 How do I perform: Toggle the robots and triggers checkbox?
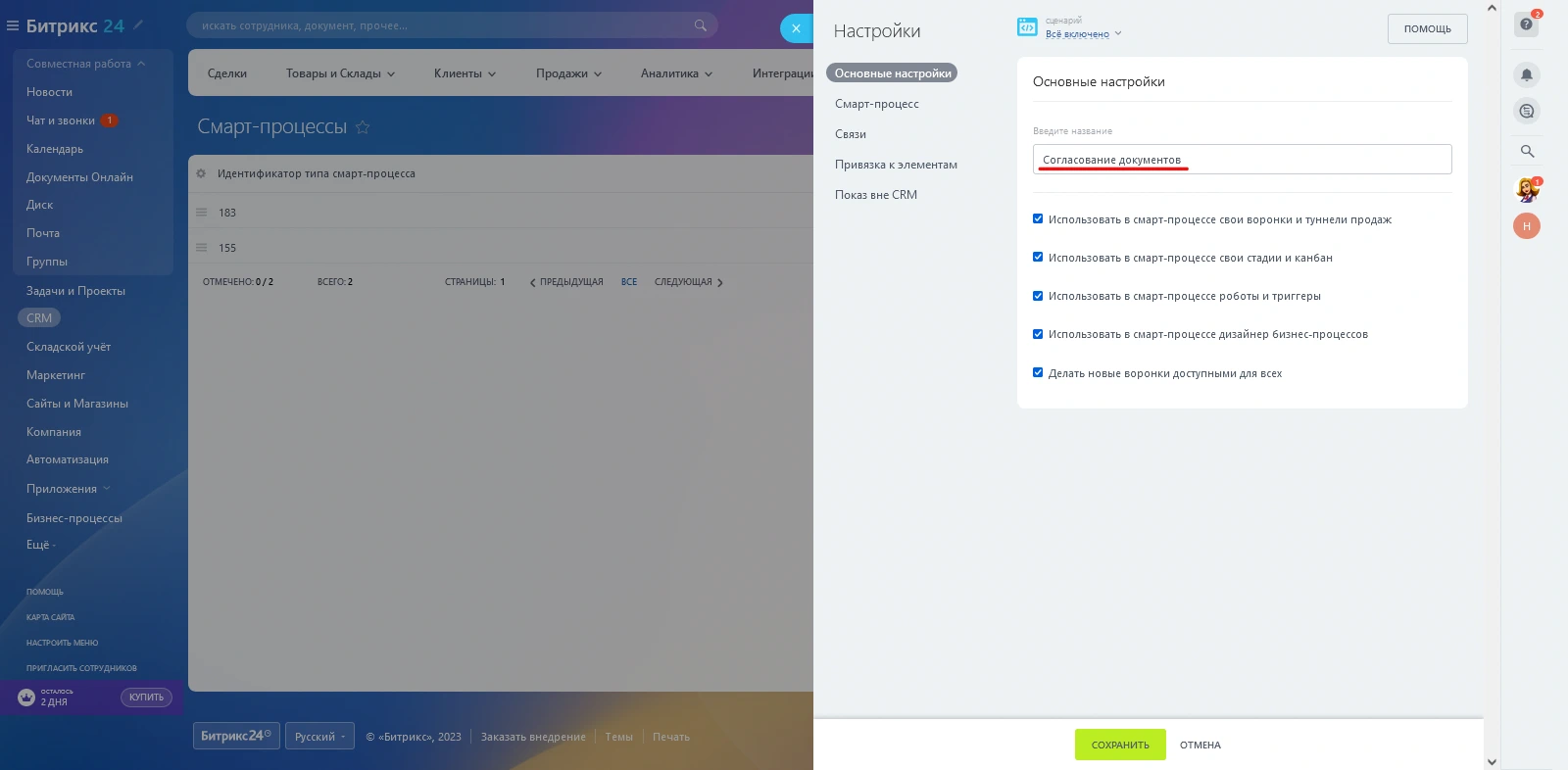1038,296
